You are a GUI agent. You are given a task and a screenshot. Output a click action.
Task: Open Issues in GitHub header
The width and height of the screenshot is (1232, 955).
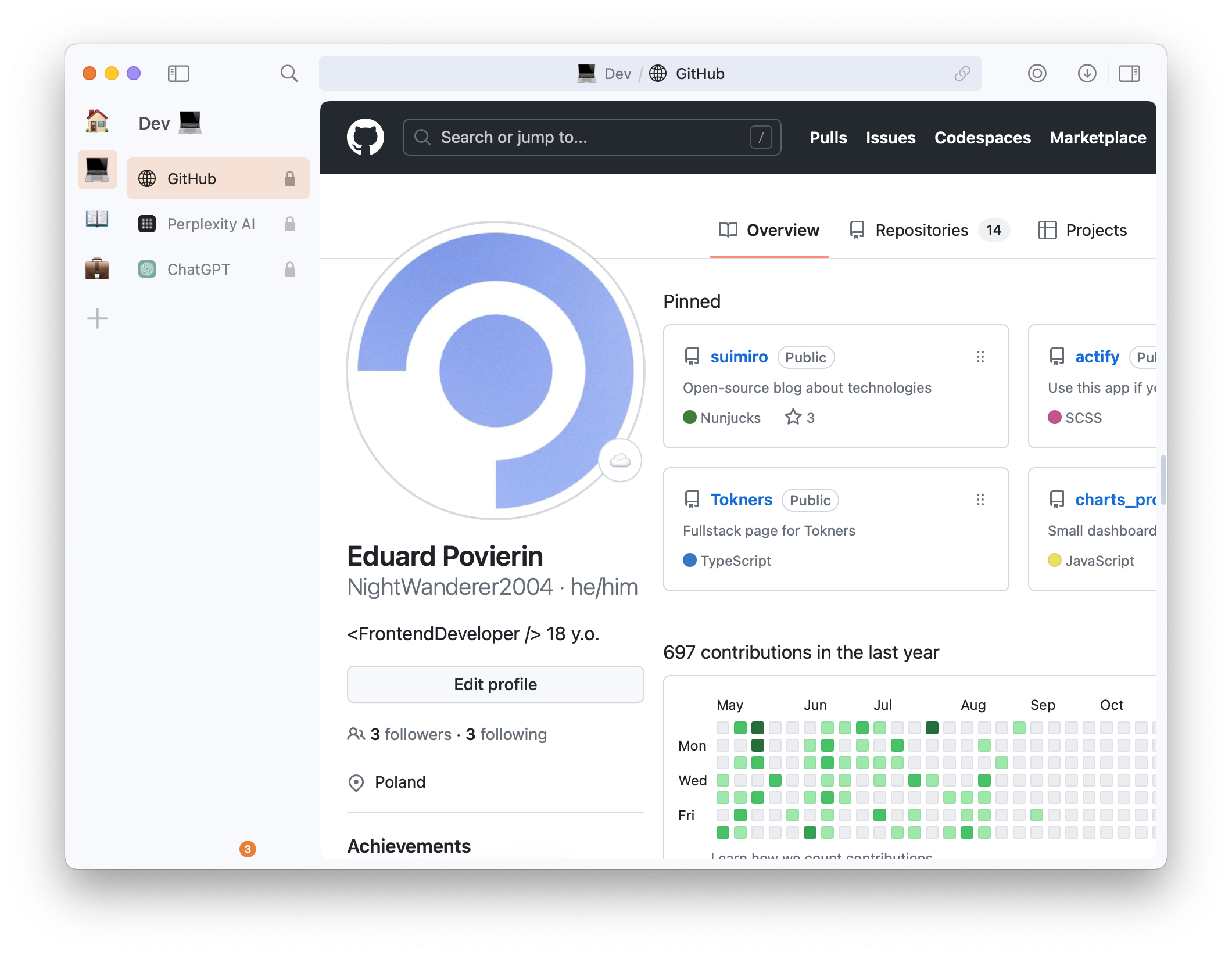click(x=890, y=138)
